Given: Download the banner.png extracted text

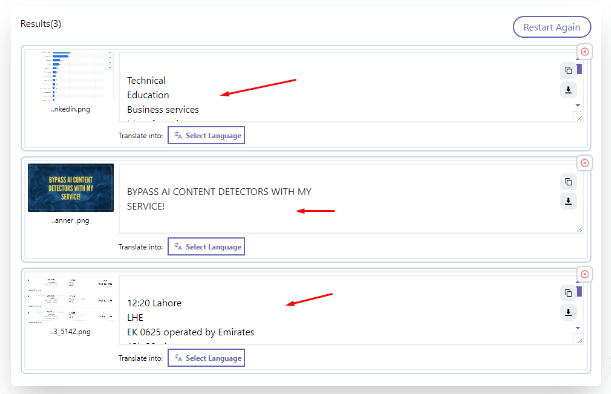Looking at the screenshot, I should tap(568, 201).
